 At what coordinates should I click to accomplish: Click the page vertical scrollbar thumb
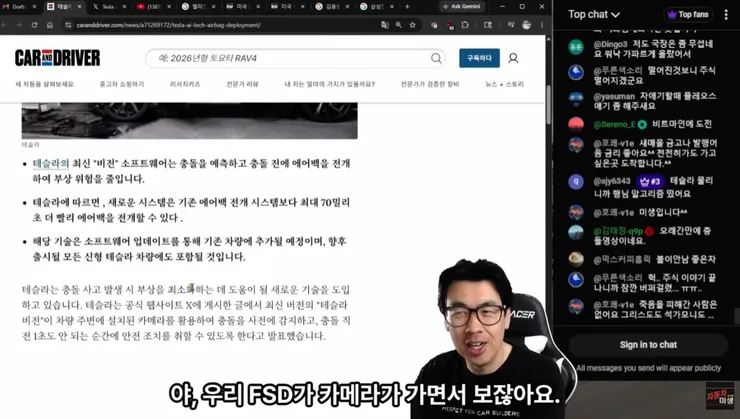click(548, 105)
